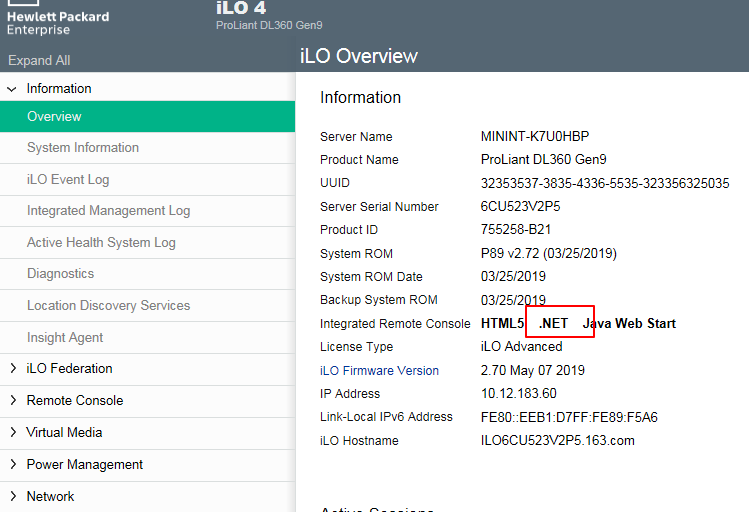Launch the HTML5 remote console
The image size is (749, 512).
(502, 323)
